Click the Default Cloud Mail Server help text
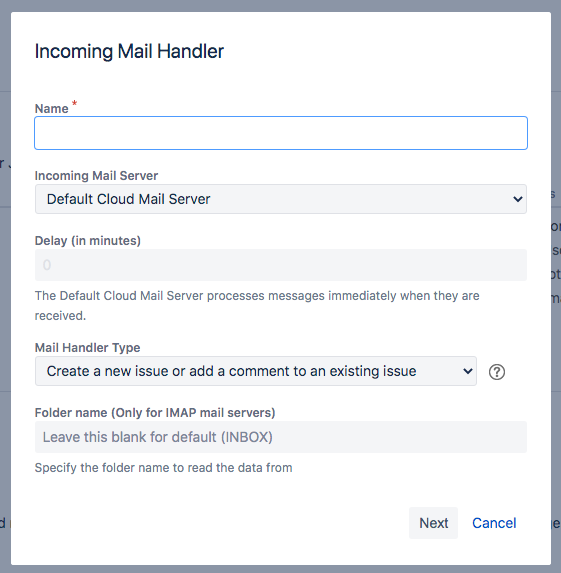561x573 pixels. (257, 306)
